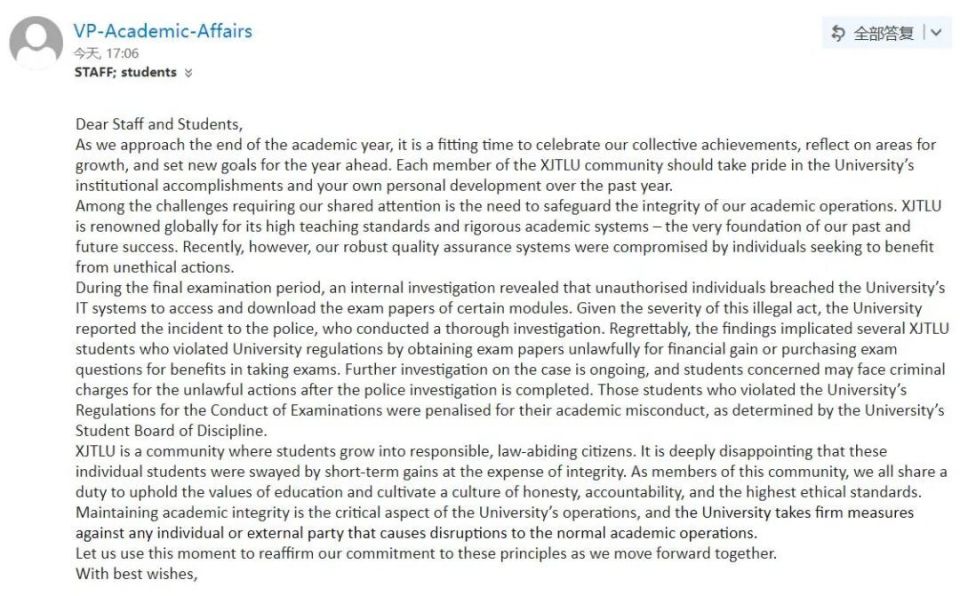
Task: Select the STAFF recipient
Action: point(95,72)
